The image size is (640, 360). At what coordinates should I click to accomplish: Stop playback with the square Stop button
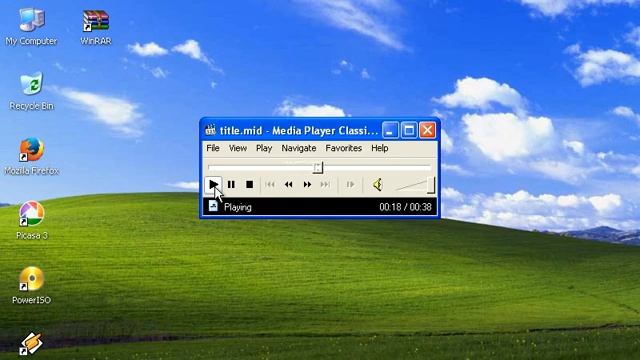point(249,184)
